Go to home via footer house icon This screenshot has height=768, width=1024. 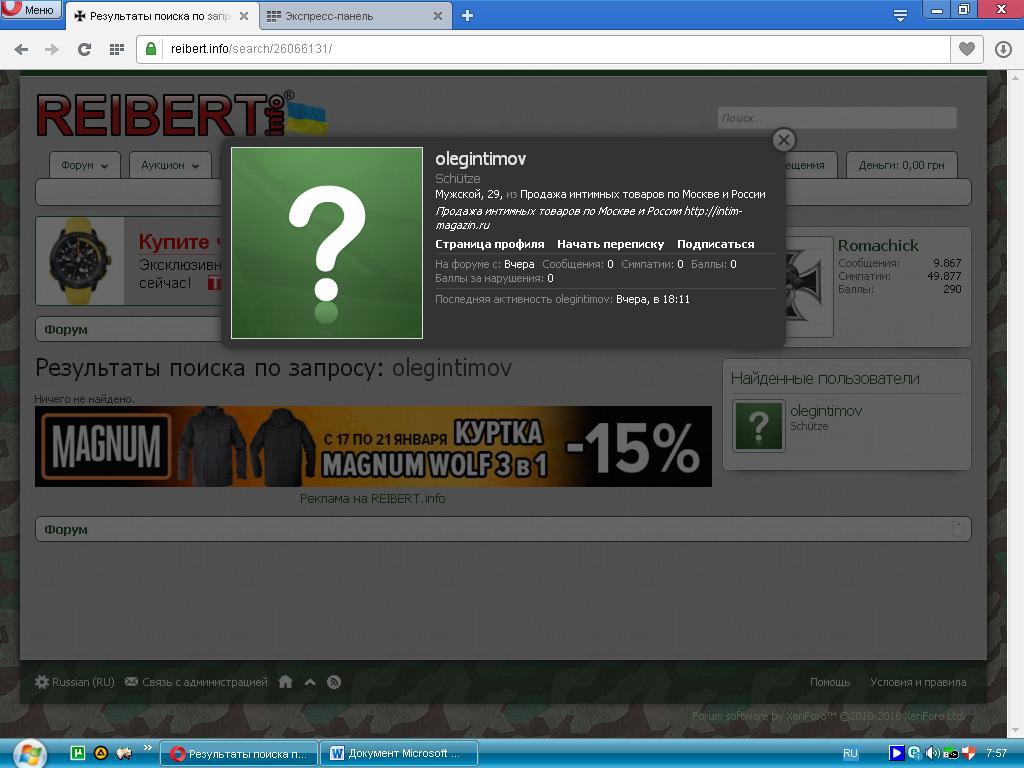(285, 682)
